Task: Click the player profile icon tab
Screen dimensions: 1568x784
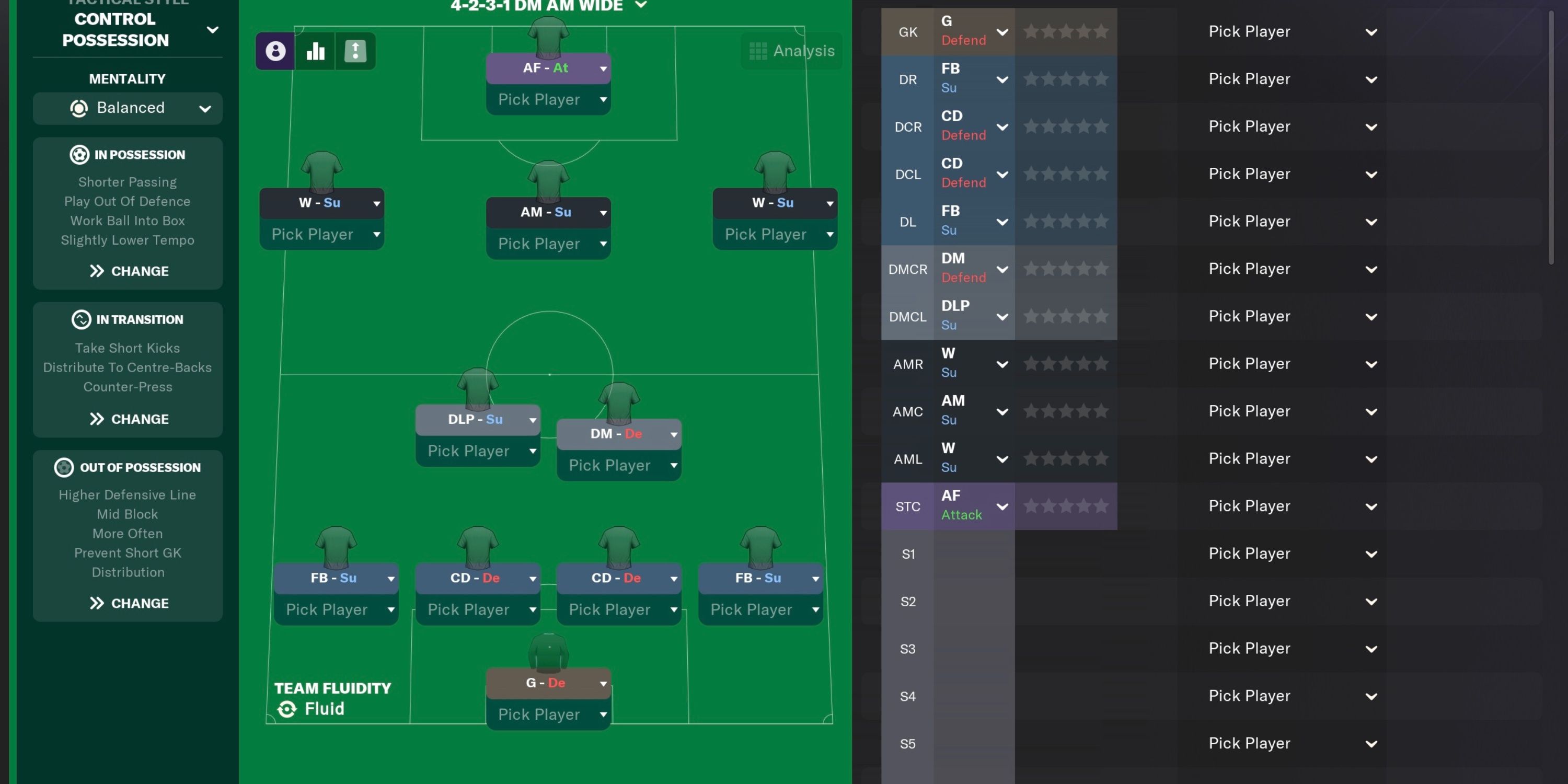Action: click(275, 51)
